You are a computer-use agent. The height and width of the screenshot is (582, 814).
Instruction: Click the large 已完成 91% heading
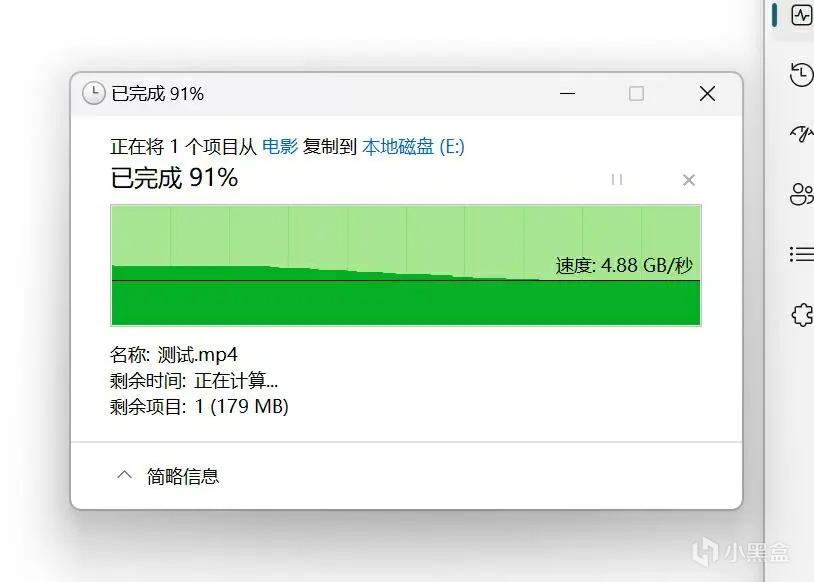174,178
